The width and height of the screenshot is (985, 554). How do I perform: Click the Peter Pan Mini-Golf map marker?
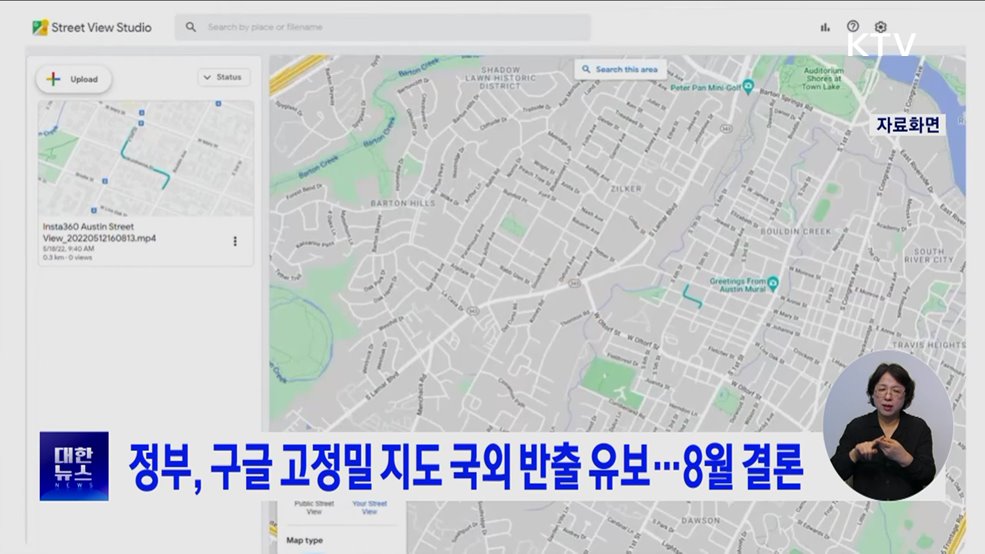point(748,87)
